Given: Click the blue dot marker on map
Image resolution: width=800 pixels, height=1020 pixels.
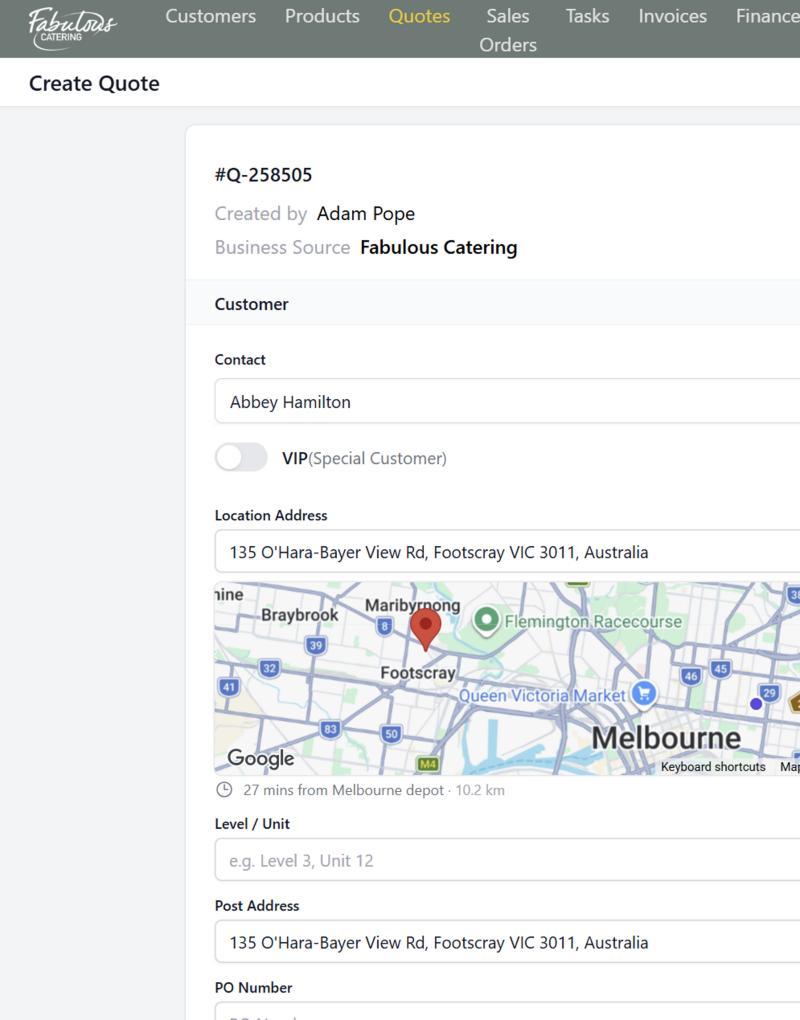Looking at the screenshot, I should pos(756,703).
